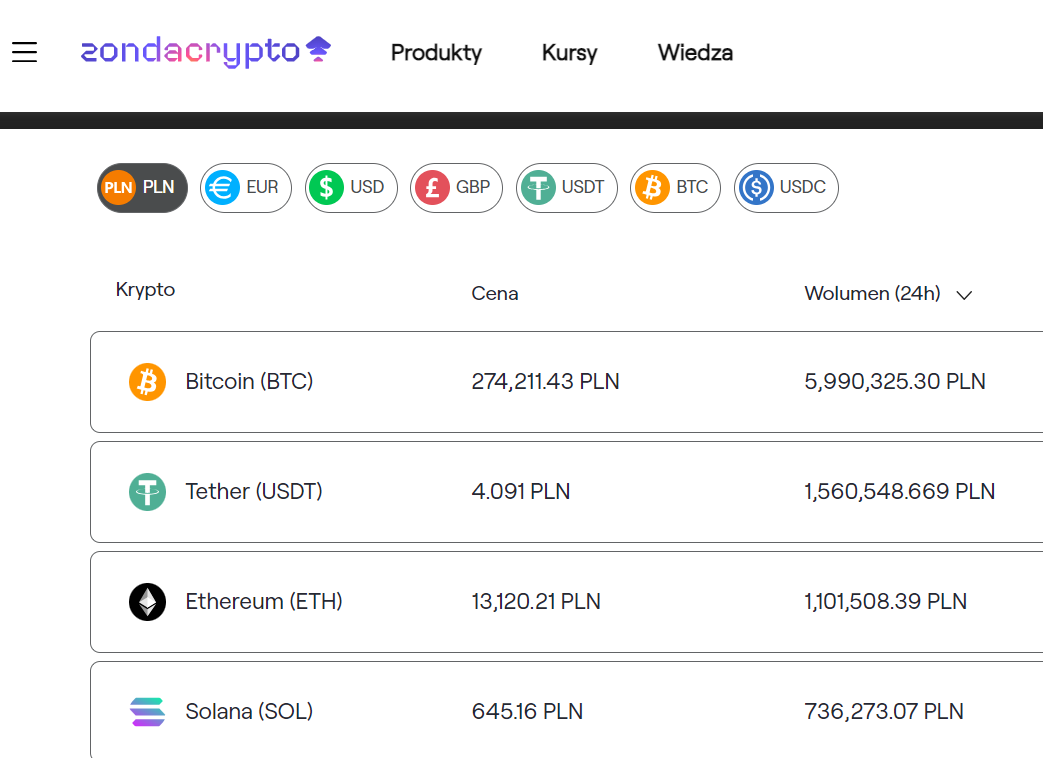Screen dimensions: 1043x758
Task: Open the Ethereum (ETH) name link
Action: click(263, 602)
